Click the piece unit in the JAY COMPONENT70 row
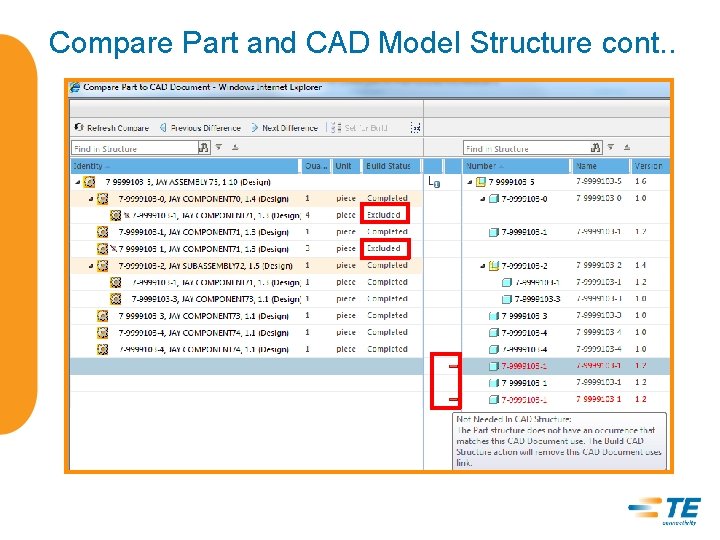The width and height of the screenshot is (720, 540). point(346,198)
